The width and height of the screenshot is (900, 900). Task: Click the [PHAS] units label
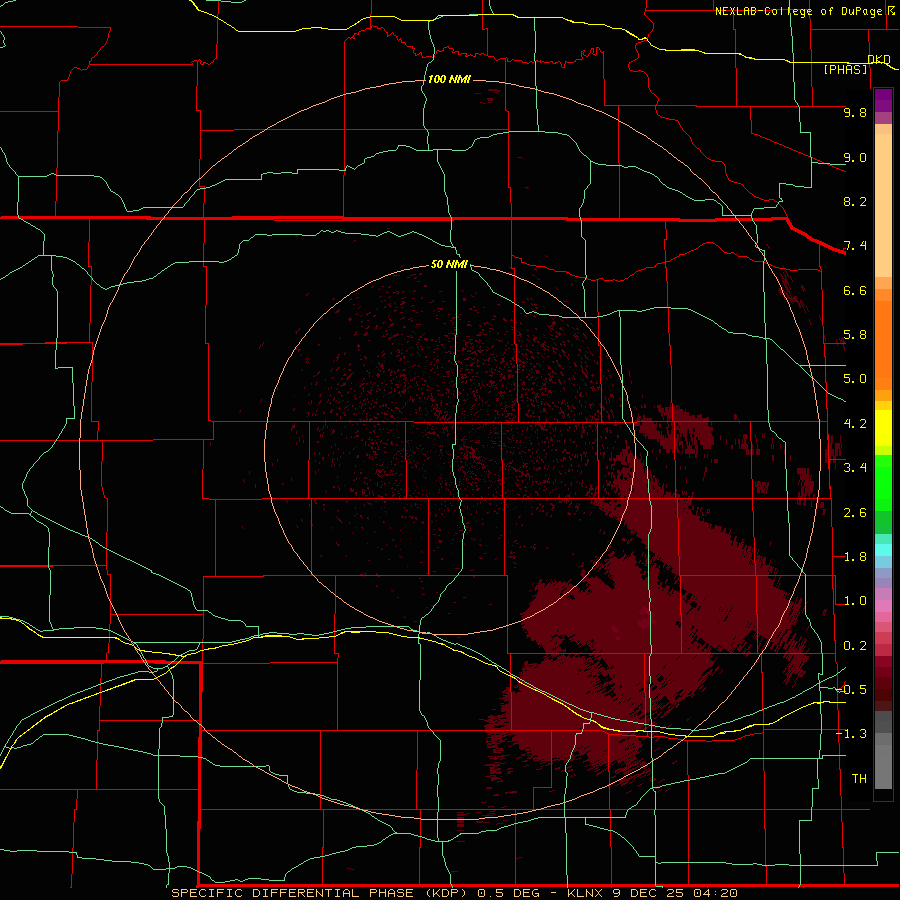click(x=845, y=70)
